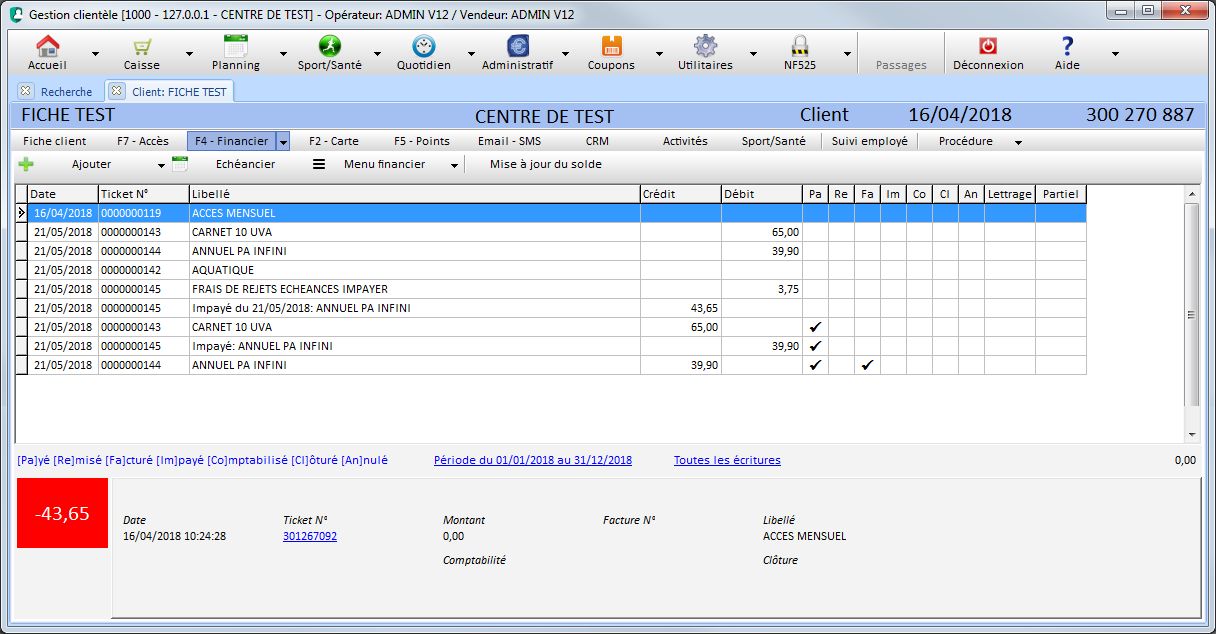This screenshot has width=1216, height=634.
Task: Expand the Planning dropdown arrow
Action: (x=283, y=54)
